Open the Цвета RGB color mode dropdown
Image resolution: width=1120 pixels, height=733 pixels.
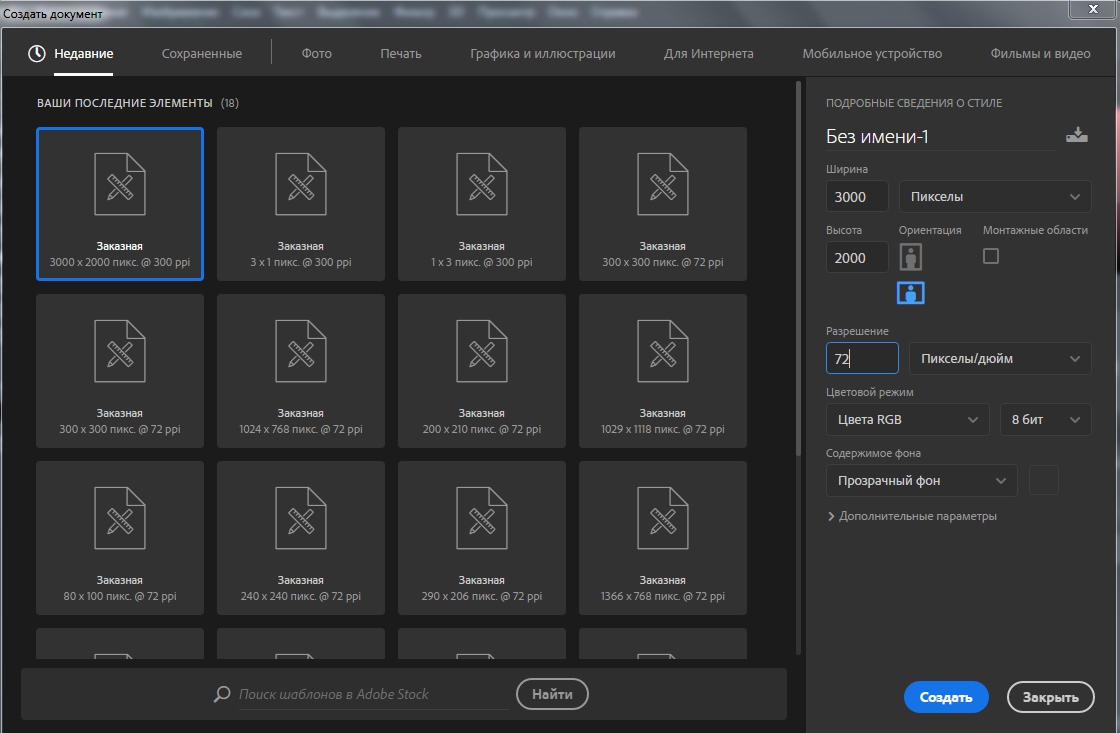click(907, 419)
